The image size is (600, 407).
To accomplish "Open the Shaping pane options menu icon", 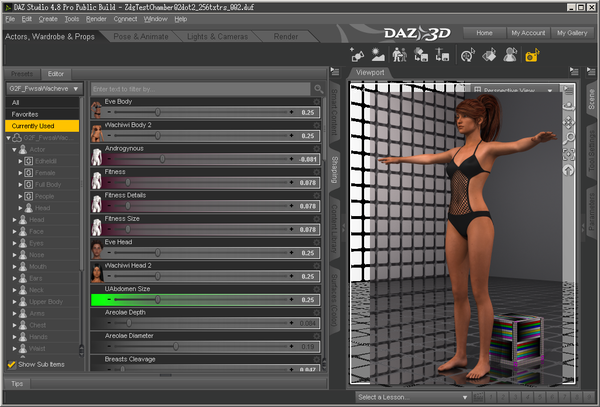I will pos(335,72).
